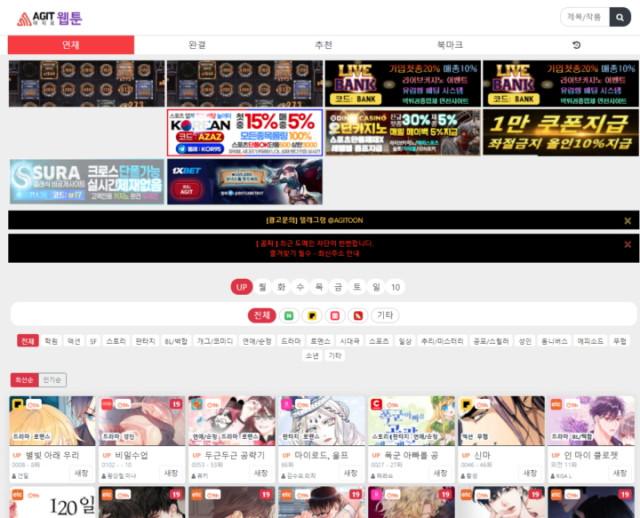Image resolution: width=640 pixels, height=518 pixels.
Task: Go to the 북마크 tab
Action: point(450,44)
